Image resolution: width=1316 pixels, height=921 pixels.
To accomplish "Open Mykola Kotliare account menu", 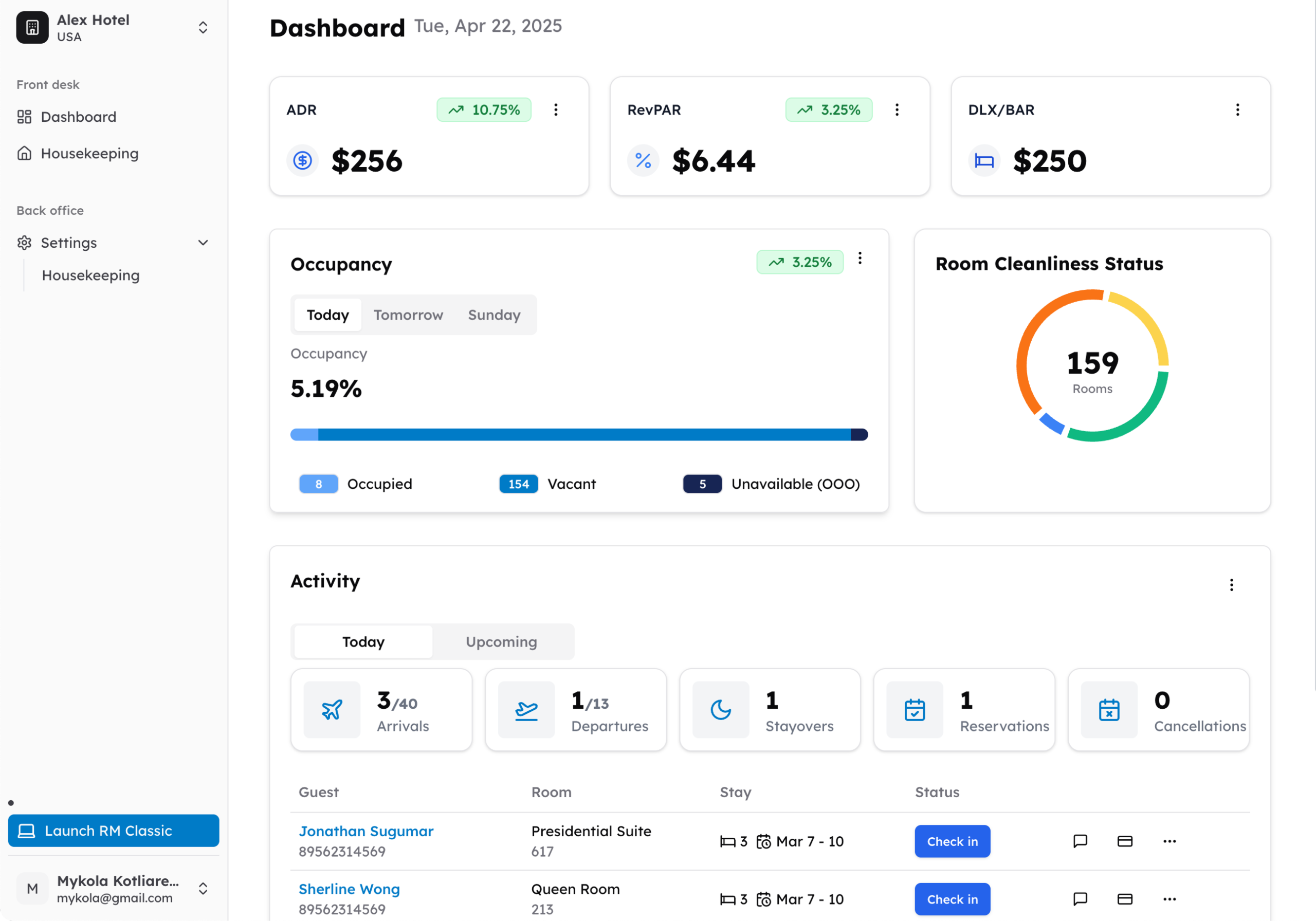I will pos(203,888).
